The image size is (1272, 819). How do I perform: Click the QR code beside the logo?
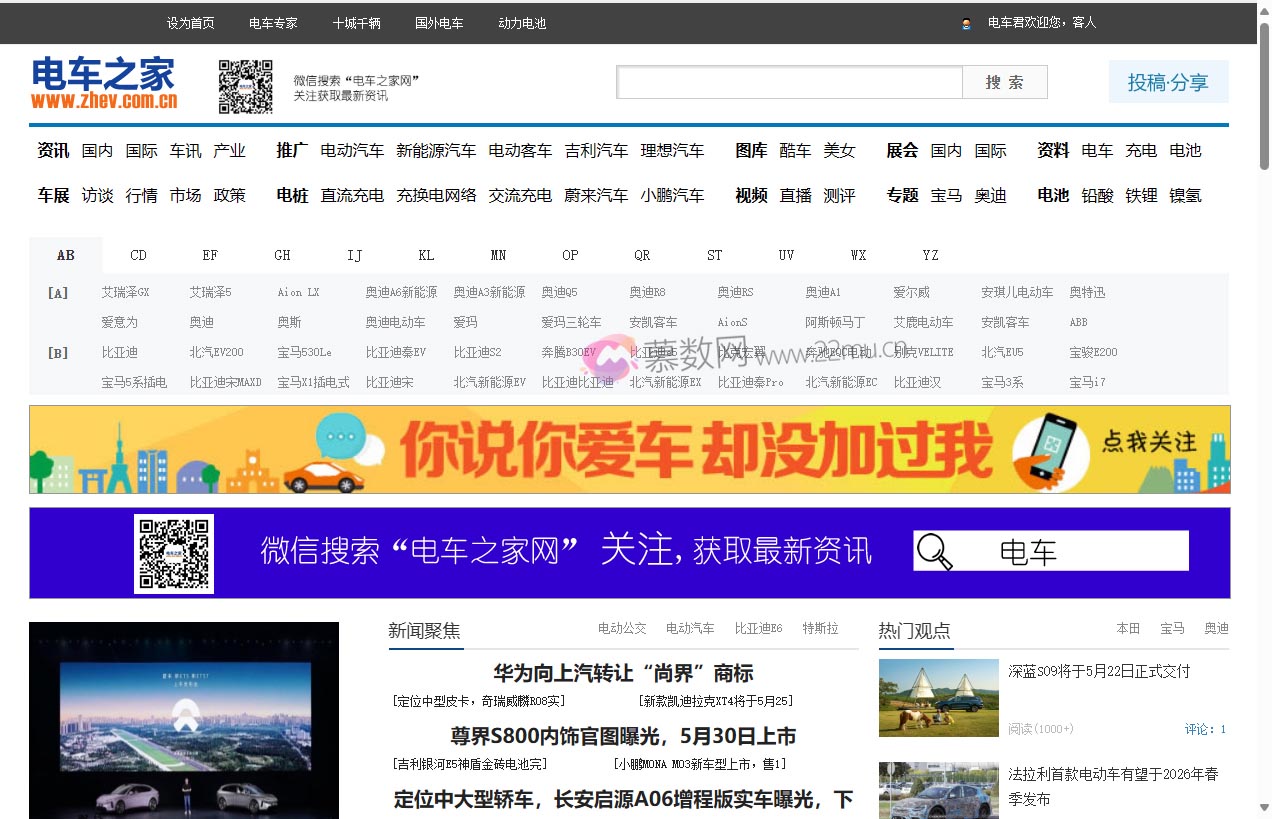(245, 86)
